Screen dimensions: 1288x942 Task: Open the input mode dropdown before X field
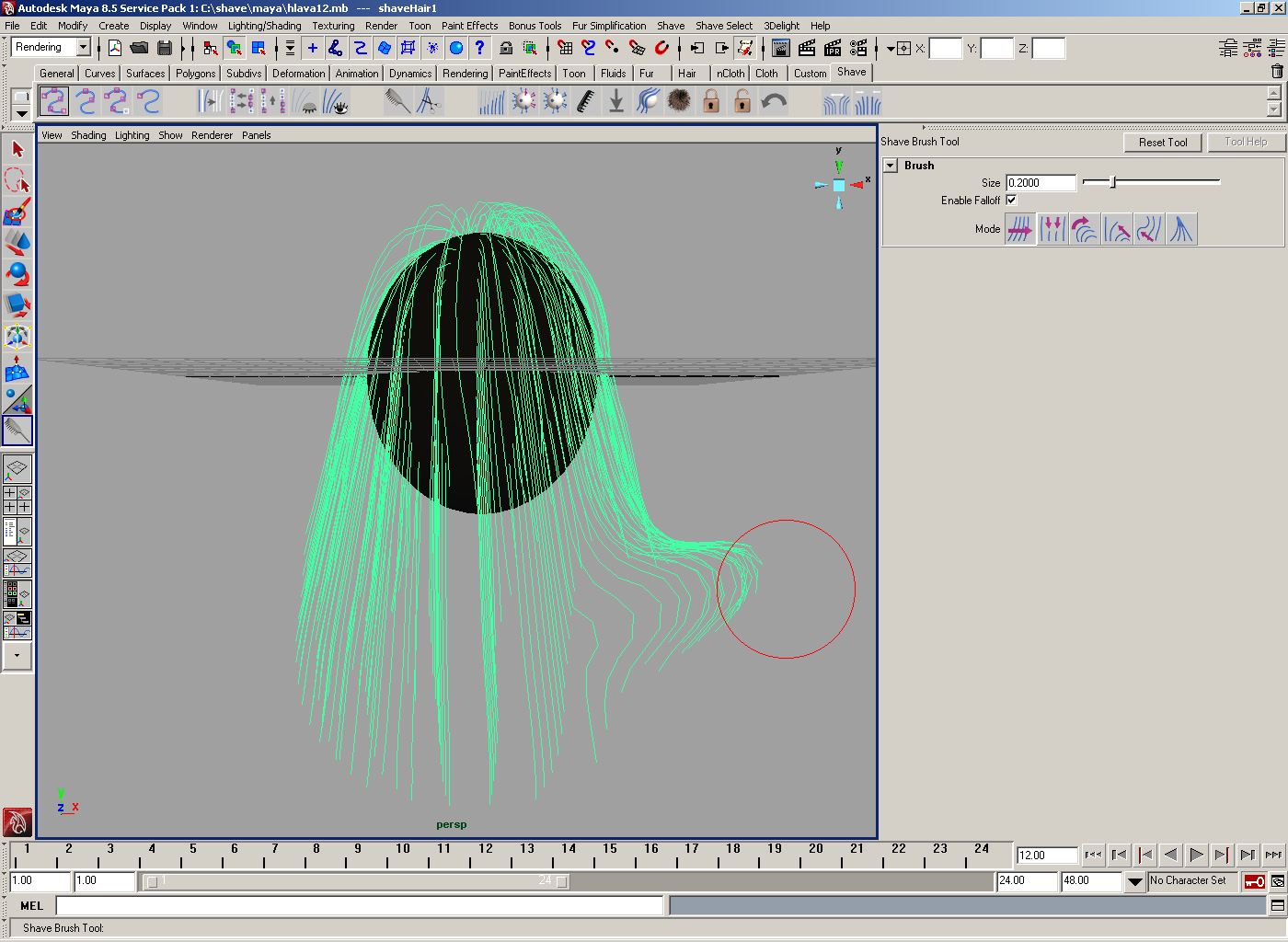click(x=891, y=48)
